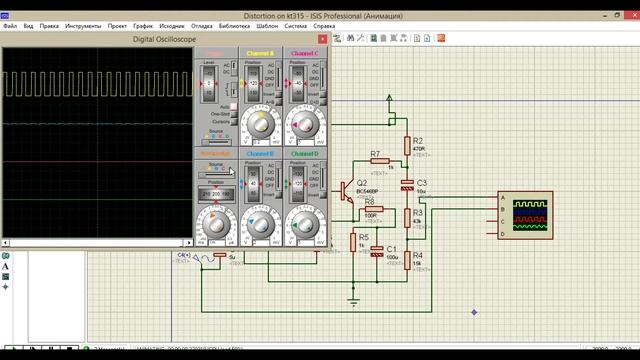
Task: Adjust Channel C coupling slide switch
Action: click(323, 75)
